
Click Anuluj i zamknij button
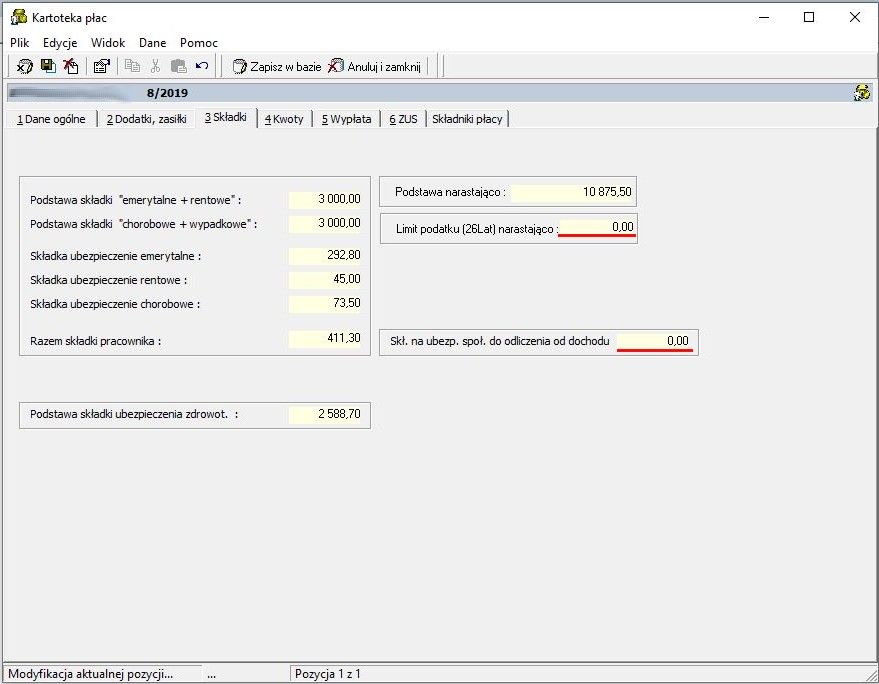pyautogui.click(x=374, y=67)
